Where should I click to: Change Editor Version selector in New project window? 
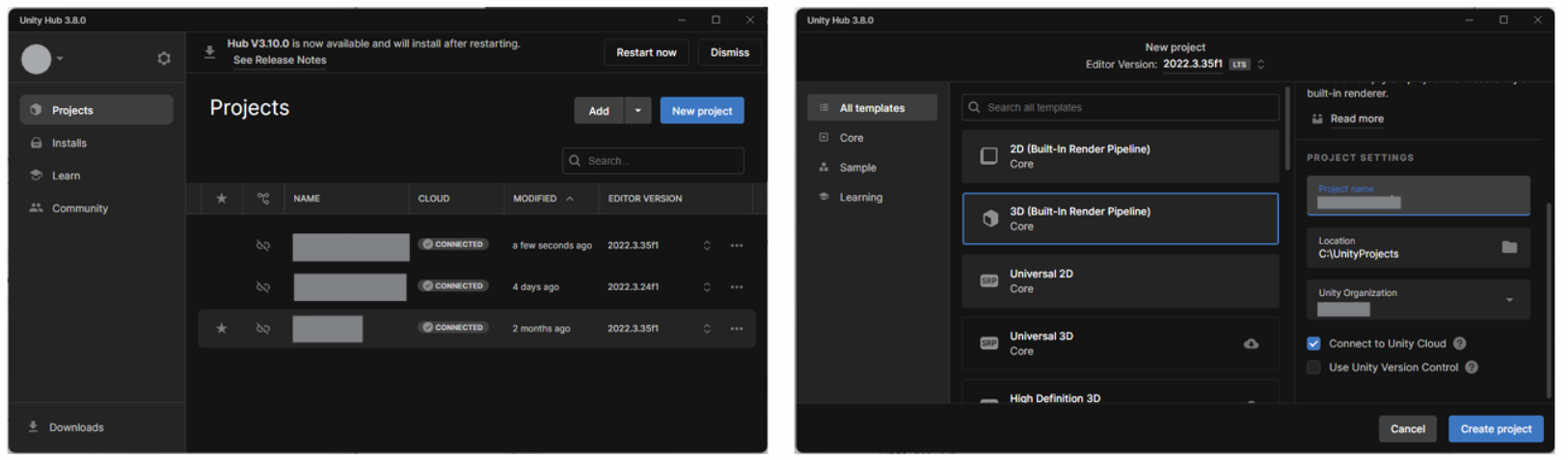coord(1260,65)
